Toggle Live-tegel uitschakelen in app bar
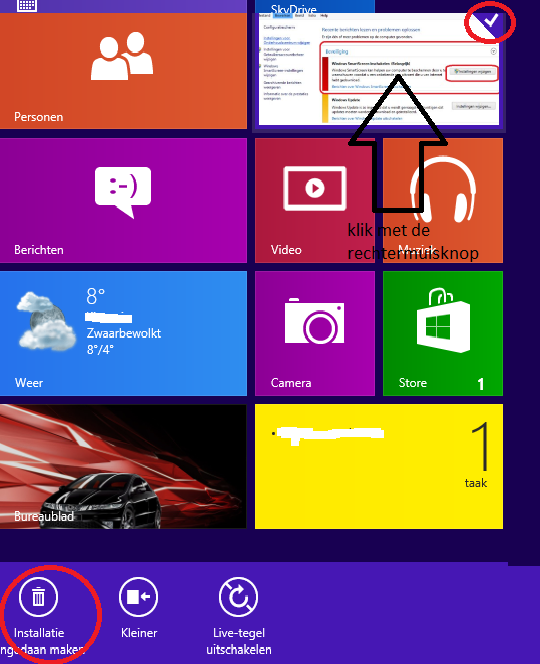This screenshot has width=540, height=664. pos(238,597)
